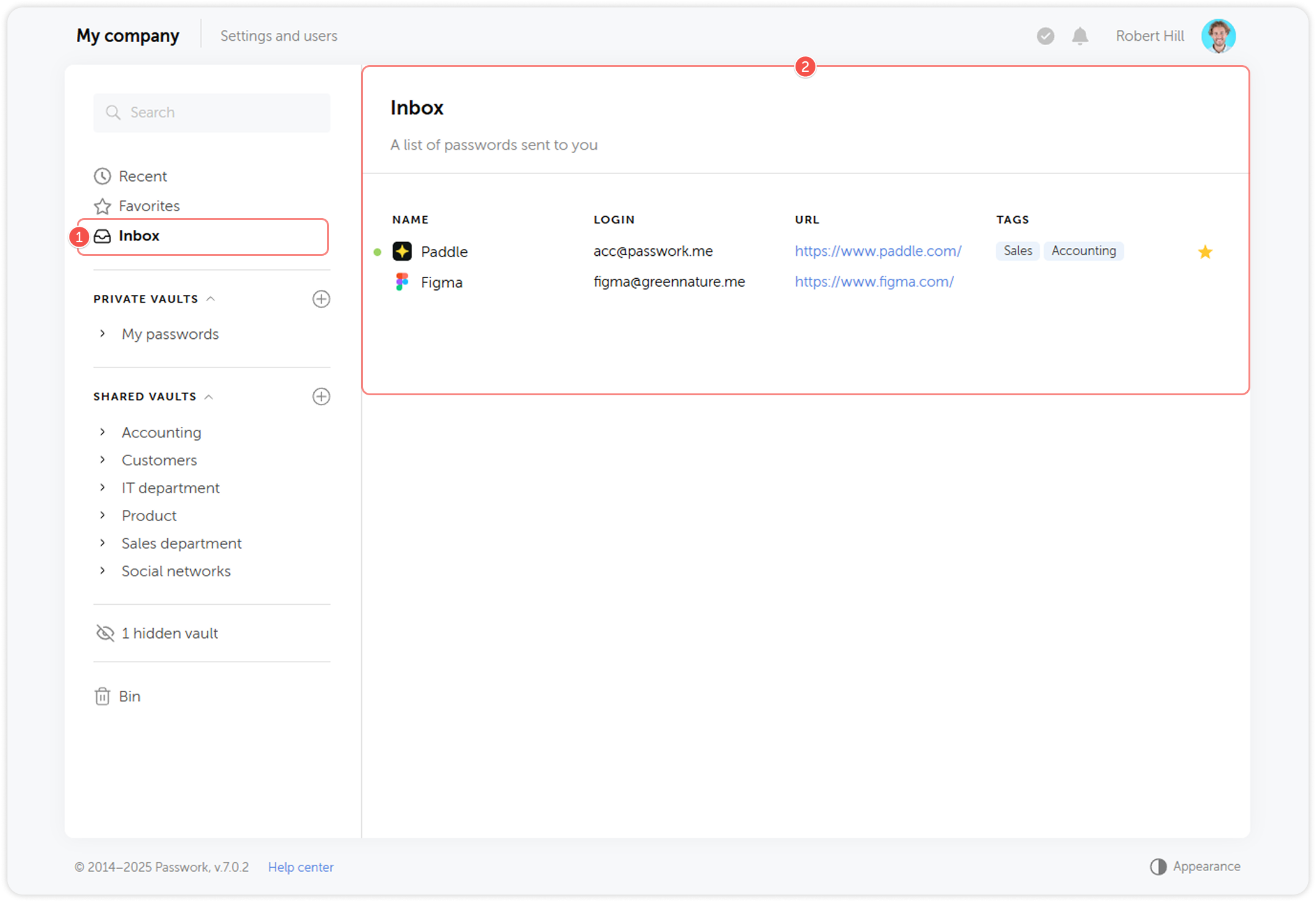Click the Paddle app icon in list
Viewport: 1316px width, 902px height.
402,252
